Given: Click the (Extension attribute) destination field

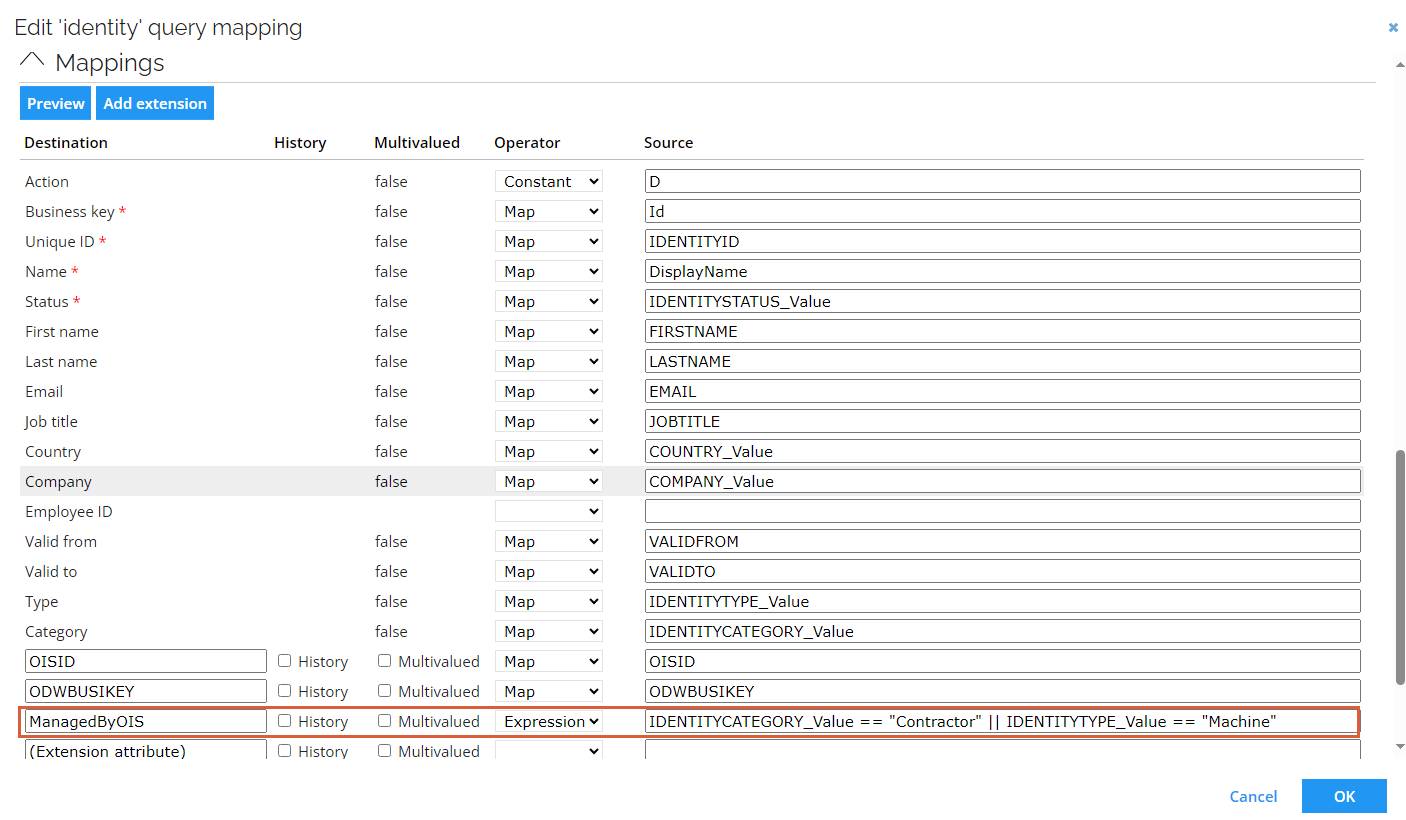Looking at the screenshot, I should 146,750.
